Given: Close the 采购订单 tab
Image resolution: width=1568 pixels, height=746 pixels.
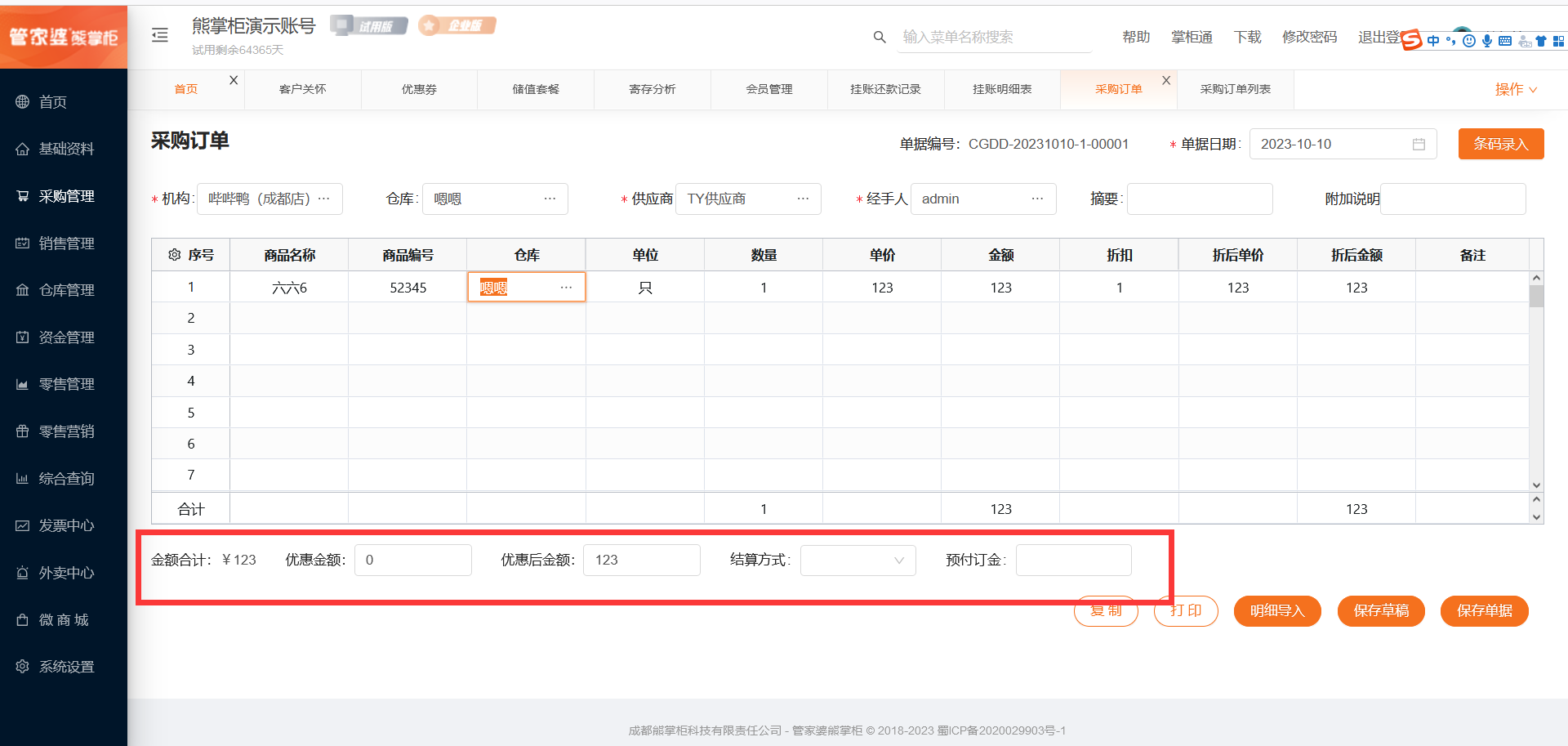Looking at the screenshot, I should (1166, 80).
